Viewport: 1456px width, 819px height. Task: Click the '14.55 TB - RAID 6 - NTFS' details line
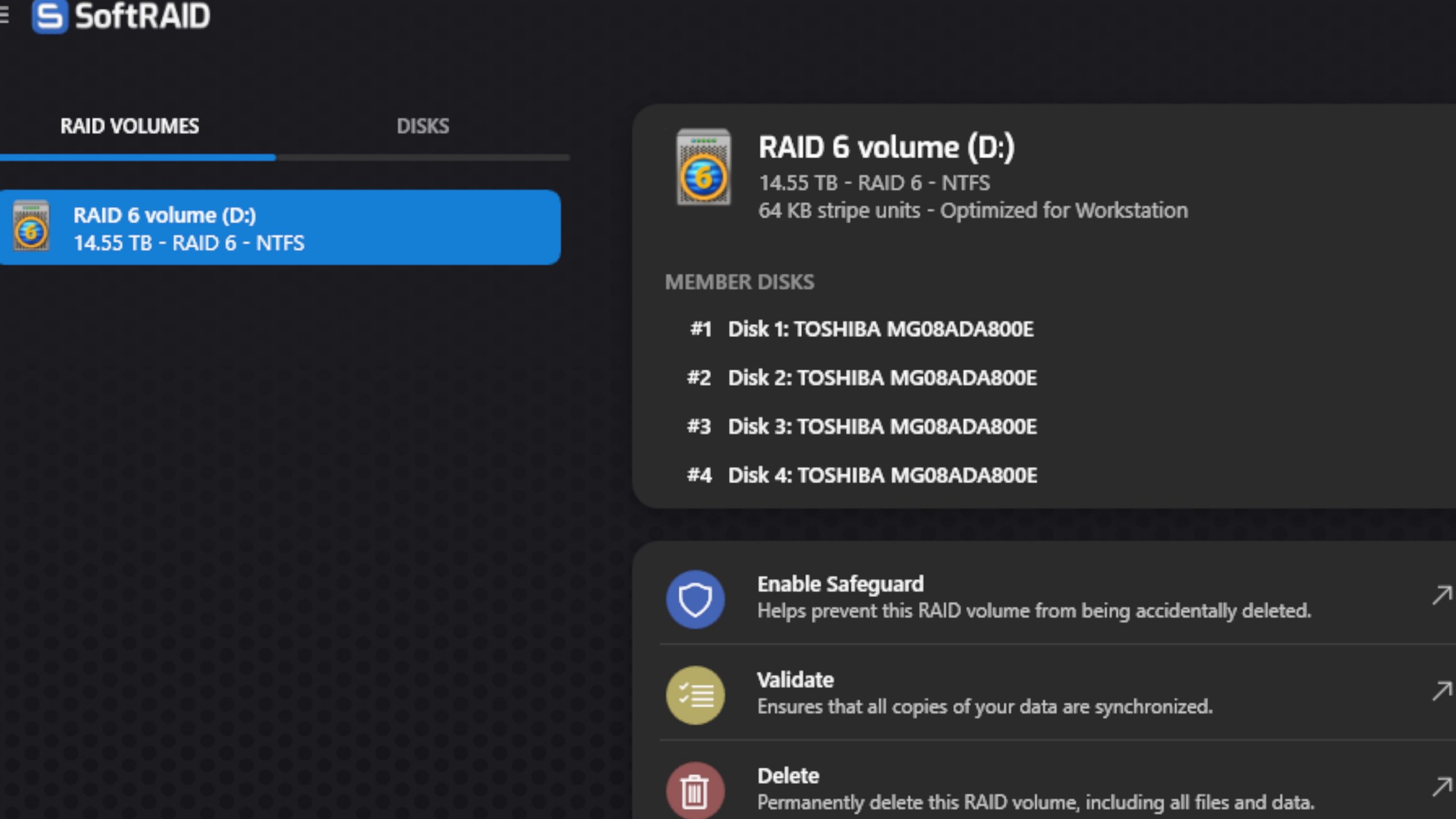click(874, 183)
